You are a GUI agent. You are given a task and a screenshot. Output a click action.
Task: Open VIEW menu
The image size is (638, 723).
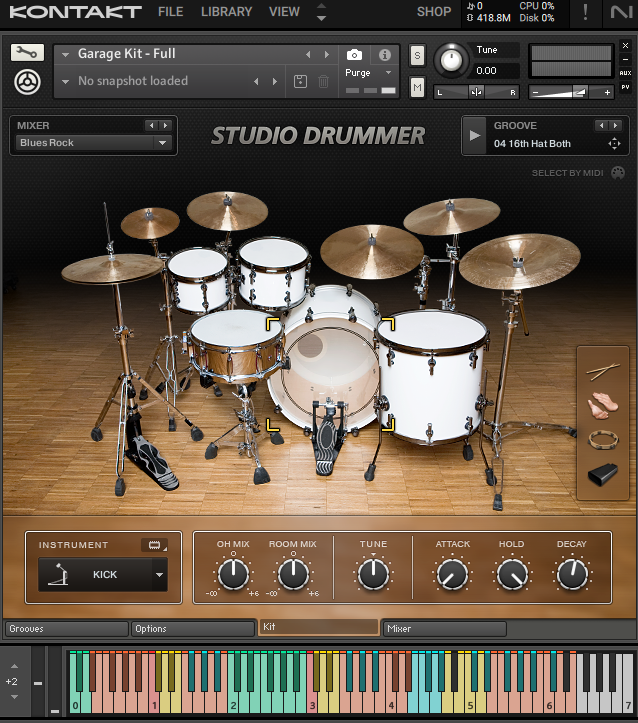284,12
